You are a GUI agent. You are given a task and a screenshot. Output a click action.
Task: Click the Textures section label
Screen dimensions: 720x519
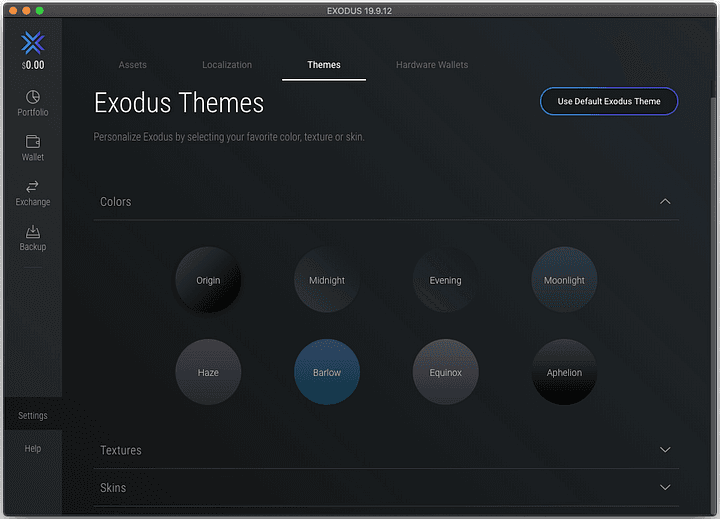coord(121,450)
